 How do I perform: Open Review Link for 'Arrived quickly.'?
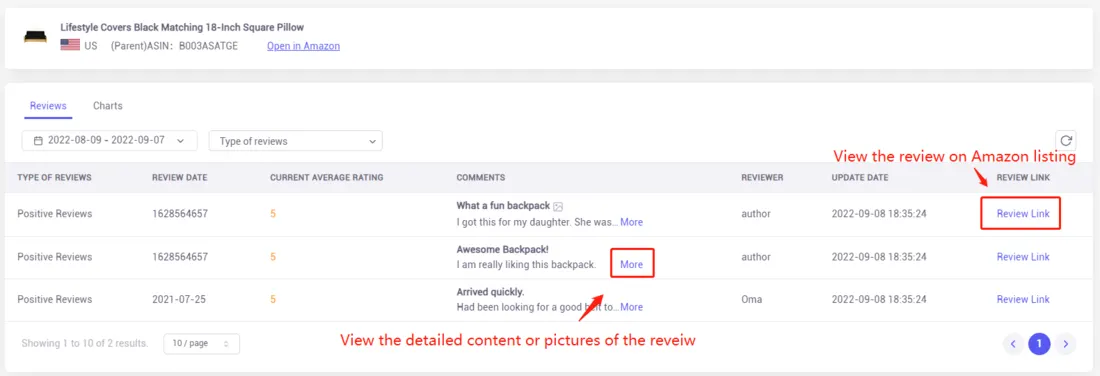(x=1023, y=300)
